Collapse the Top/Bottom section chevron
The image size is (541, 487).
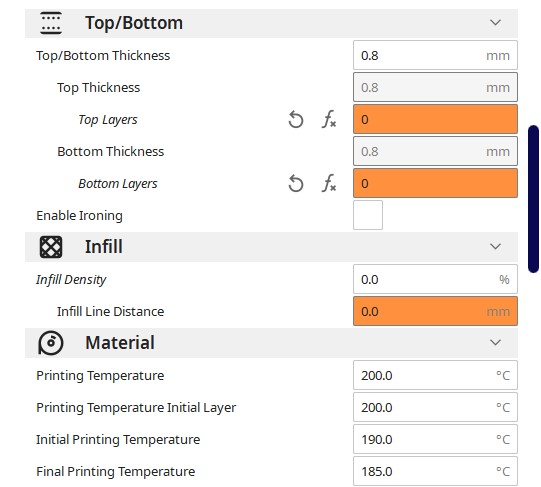pos(495,23)
